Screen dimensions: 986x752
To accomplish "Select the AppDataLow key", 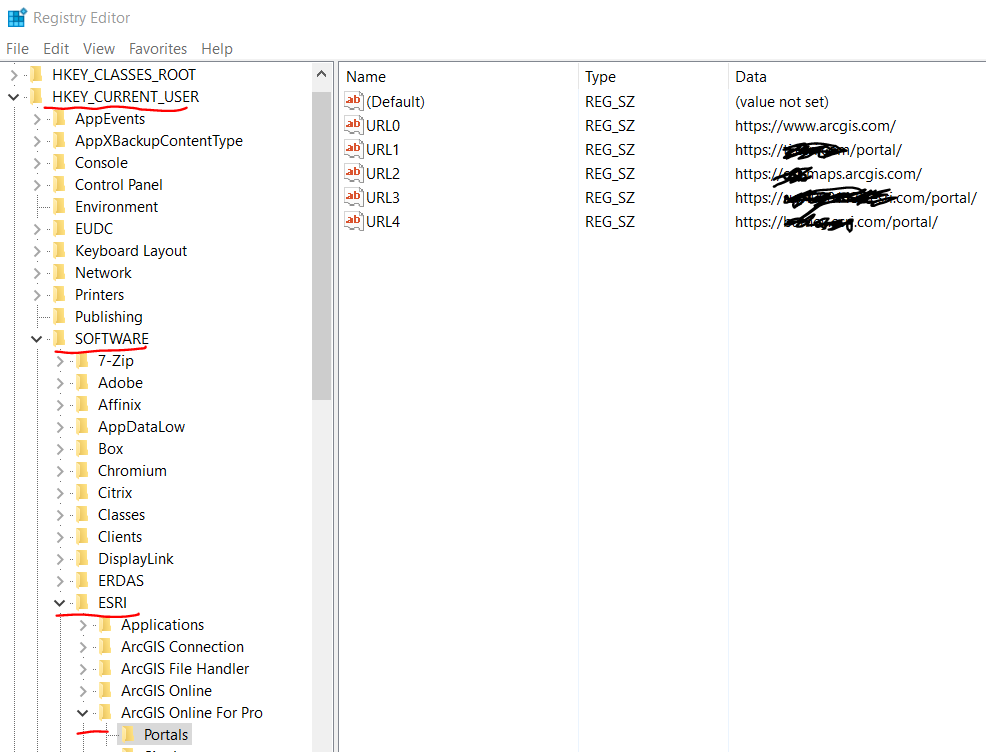I will (x=141, y=427).
